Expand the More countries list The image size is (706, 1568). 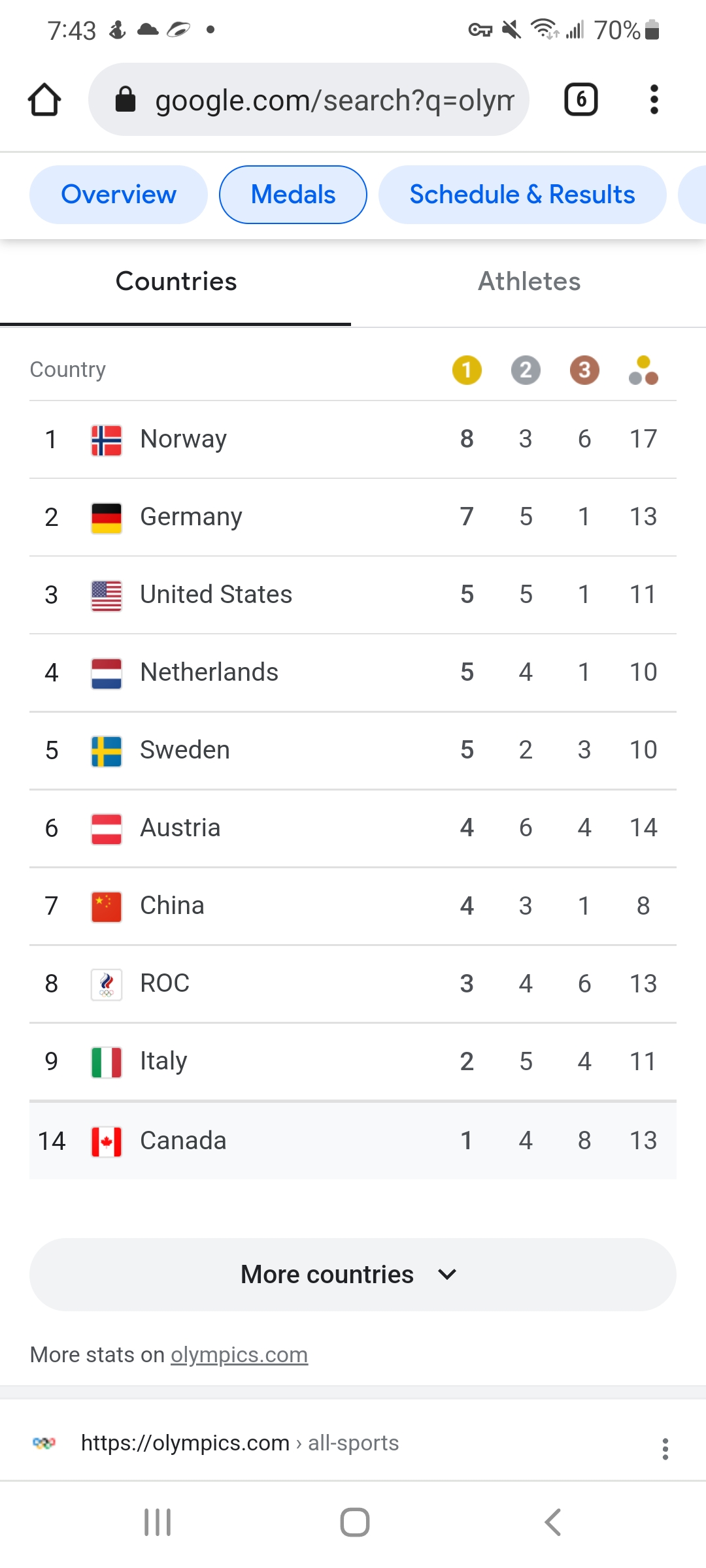click(x=353, y=1274)
